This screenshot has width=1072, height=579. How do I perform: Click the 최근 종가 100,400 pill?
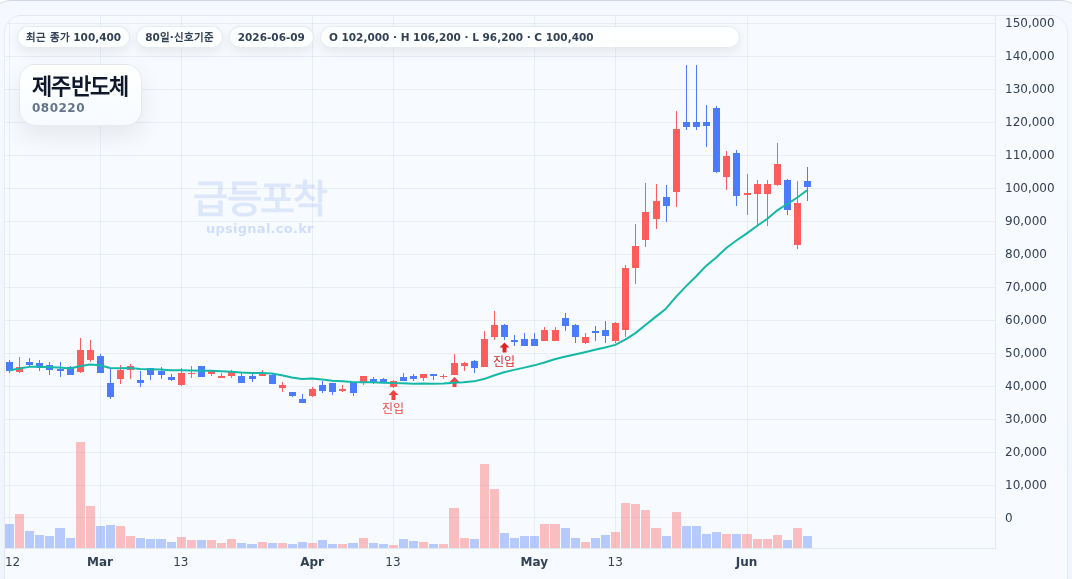pos(73,37)
